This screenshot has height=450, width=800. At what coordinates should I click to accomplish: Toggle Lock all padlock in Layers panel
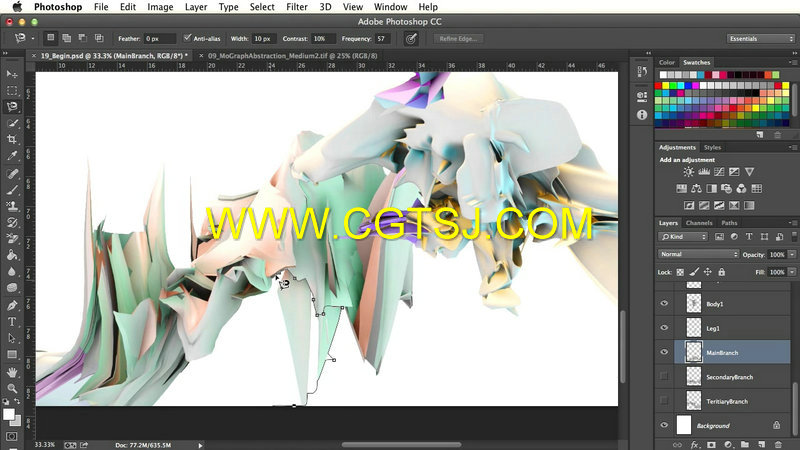[721, 272]
